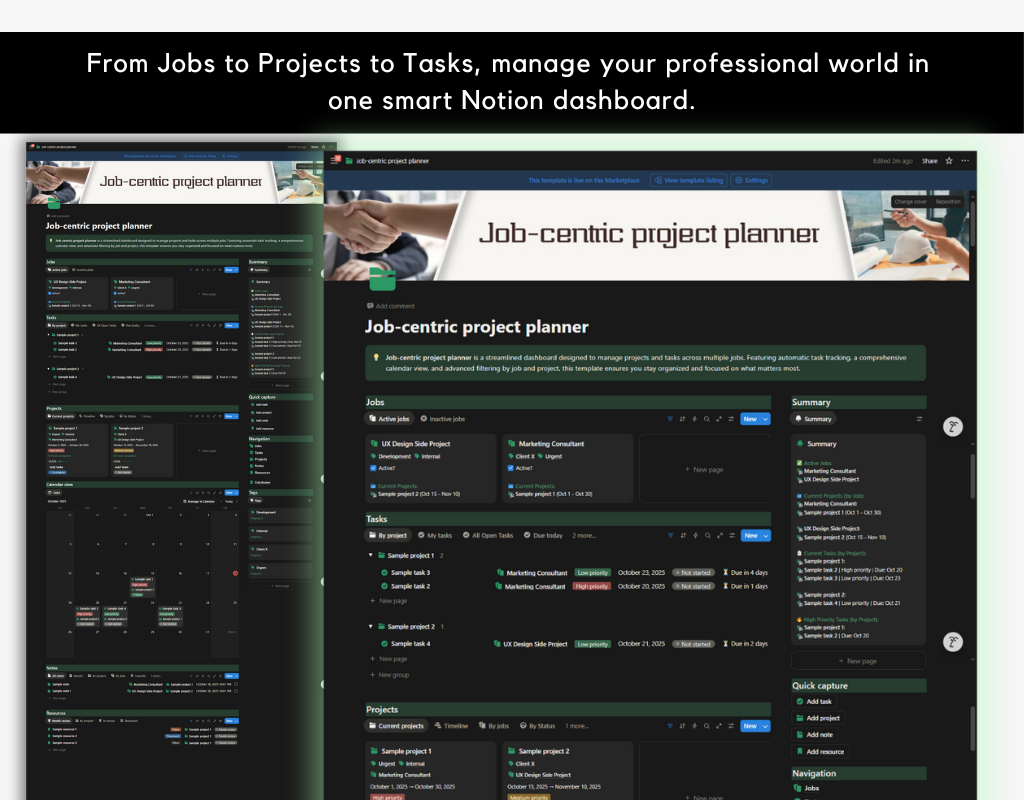Viewport: 1024px width, 800px height.
Task: Switch to the Due today tab
Action: point(543,536)
